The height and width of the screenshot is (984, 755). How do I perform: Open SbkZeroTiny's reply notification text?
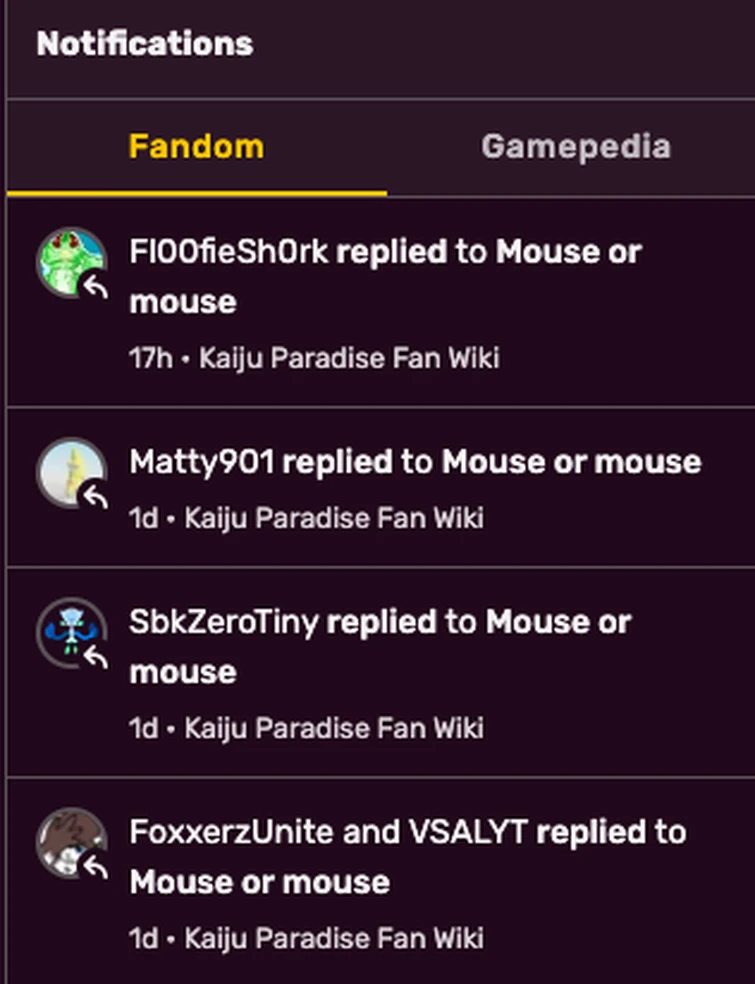pos(380,646)
